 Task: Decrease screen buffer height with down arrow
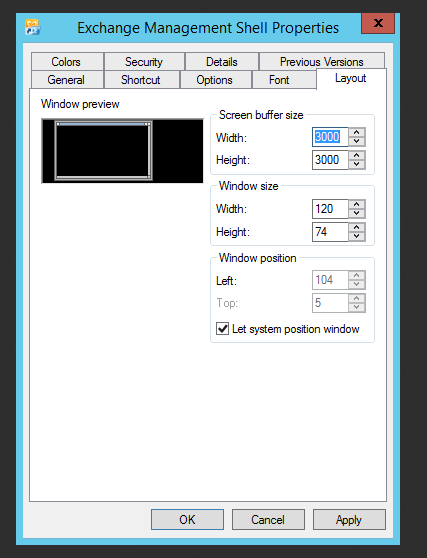[357, 165]
